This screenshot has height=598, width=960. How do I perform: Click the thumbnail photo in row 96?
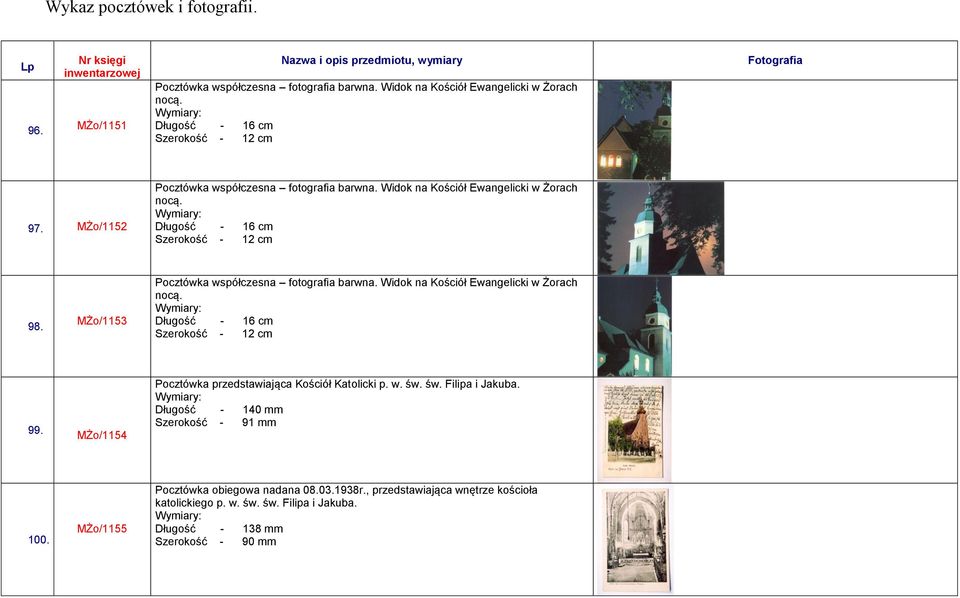coord(634,130)
